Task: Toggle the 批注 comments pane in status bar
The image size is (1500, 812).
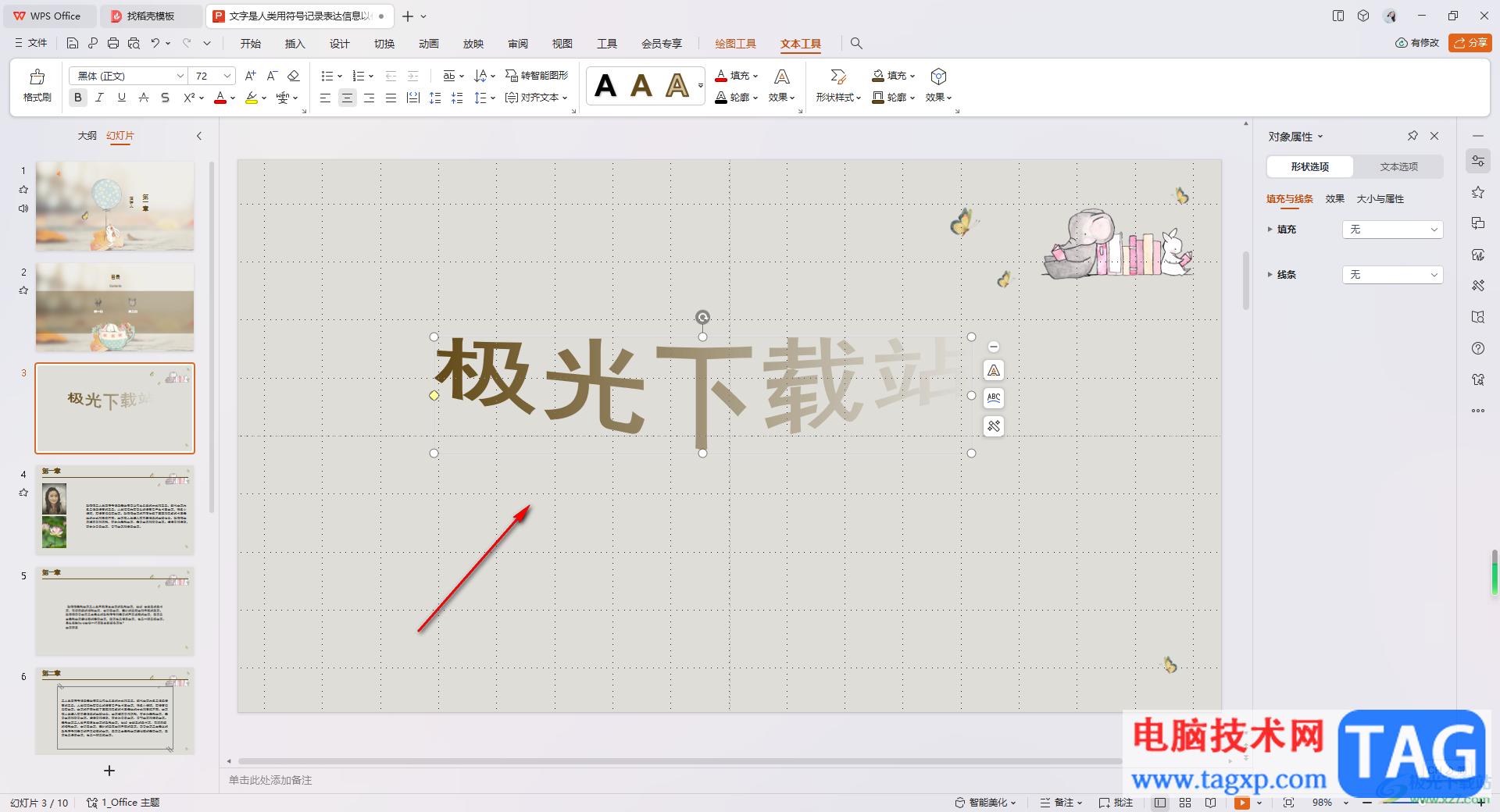Action: pos(1116,803)
